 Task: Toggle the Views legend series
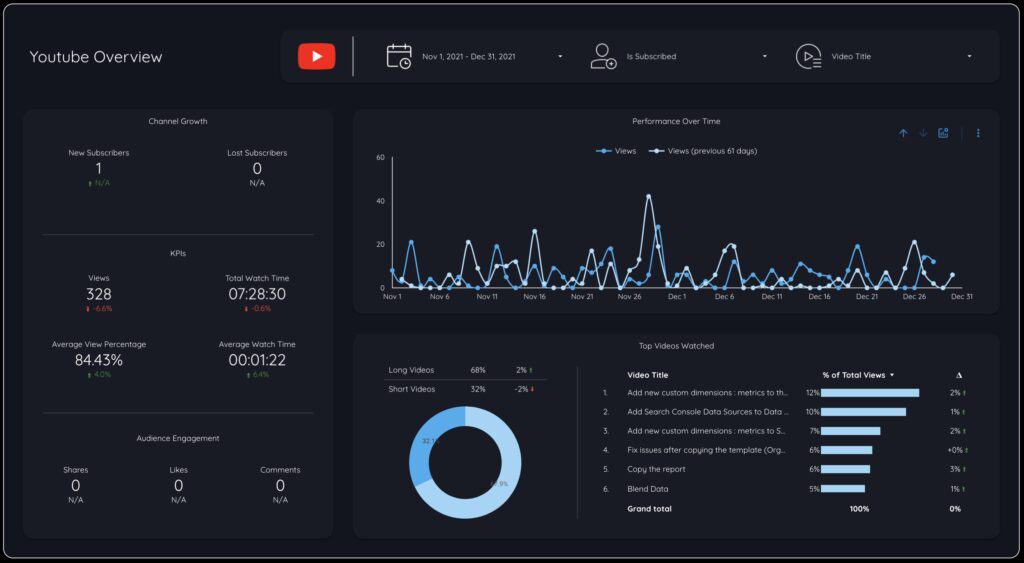click(616, 151)
